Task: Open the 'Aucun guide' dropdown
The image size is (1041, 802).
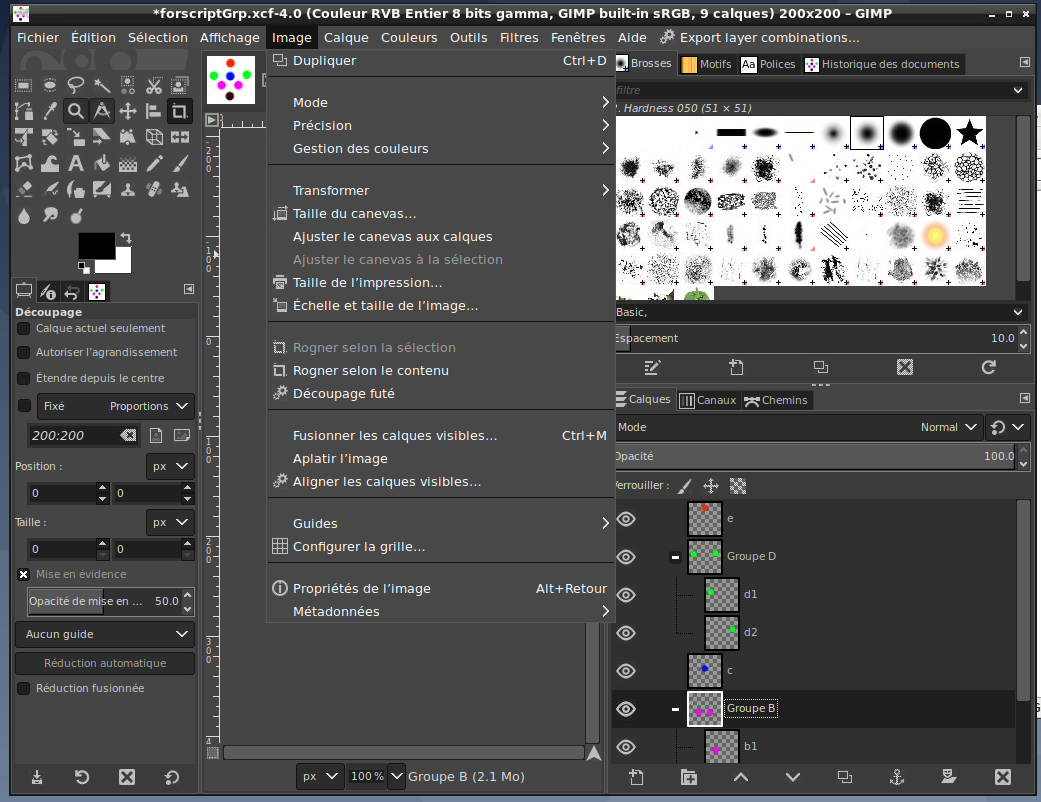Action: coord(105,634)
